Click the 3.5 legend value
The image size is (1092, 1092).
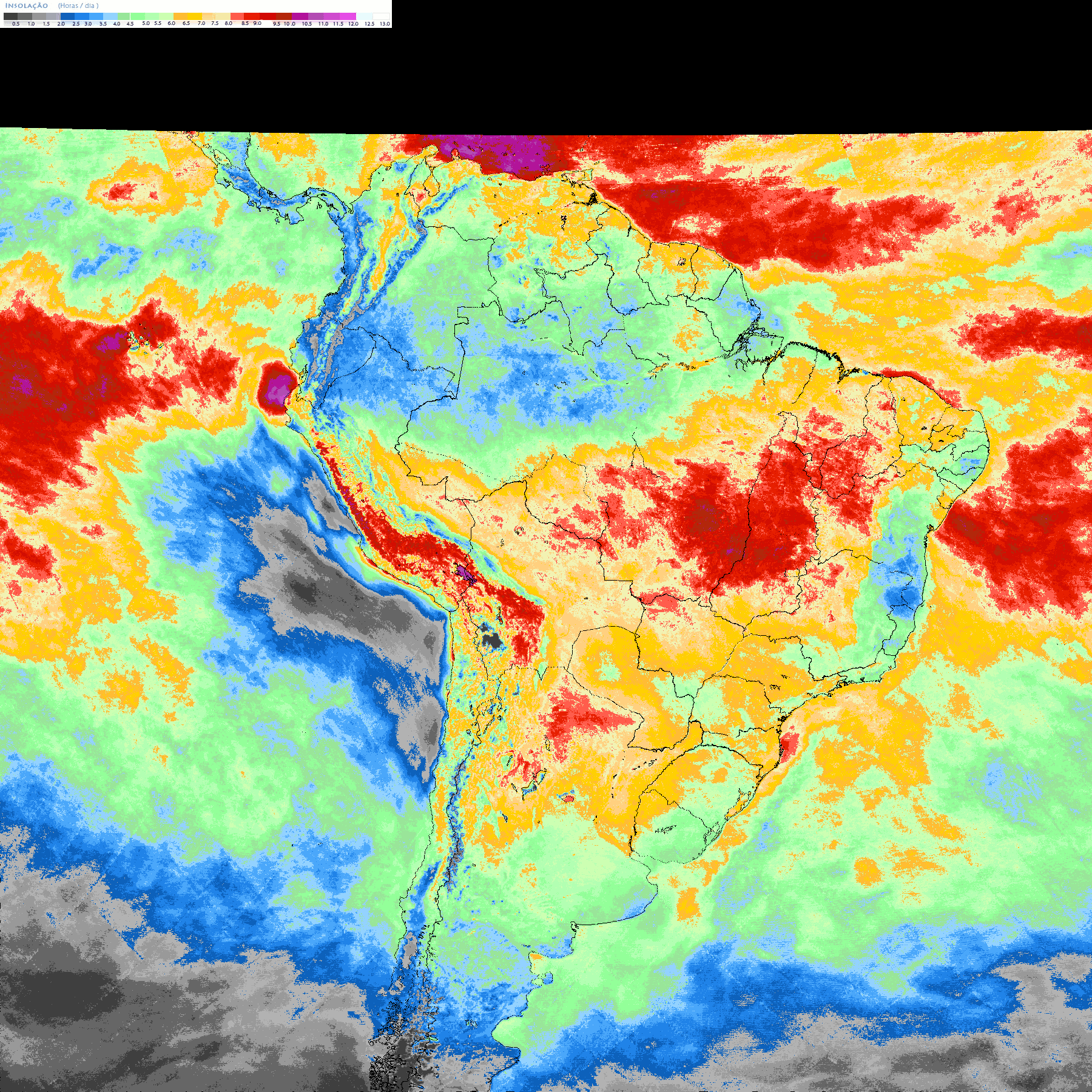coord(103,24)
